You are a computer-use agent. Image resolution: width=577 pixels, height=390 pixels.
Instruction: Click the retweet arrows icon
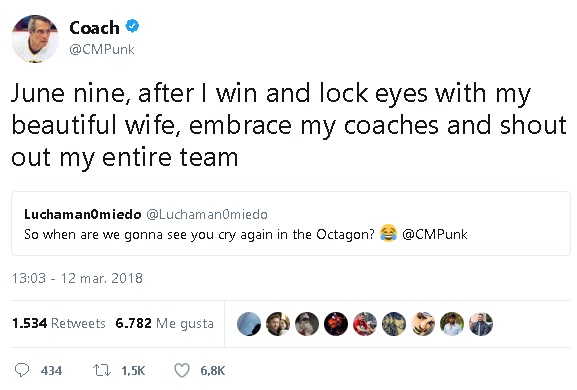pos(101,370)
